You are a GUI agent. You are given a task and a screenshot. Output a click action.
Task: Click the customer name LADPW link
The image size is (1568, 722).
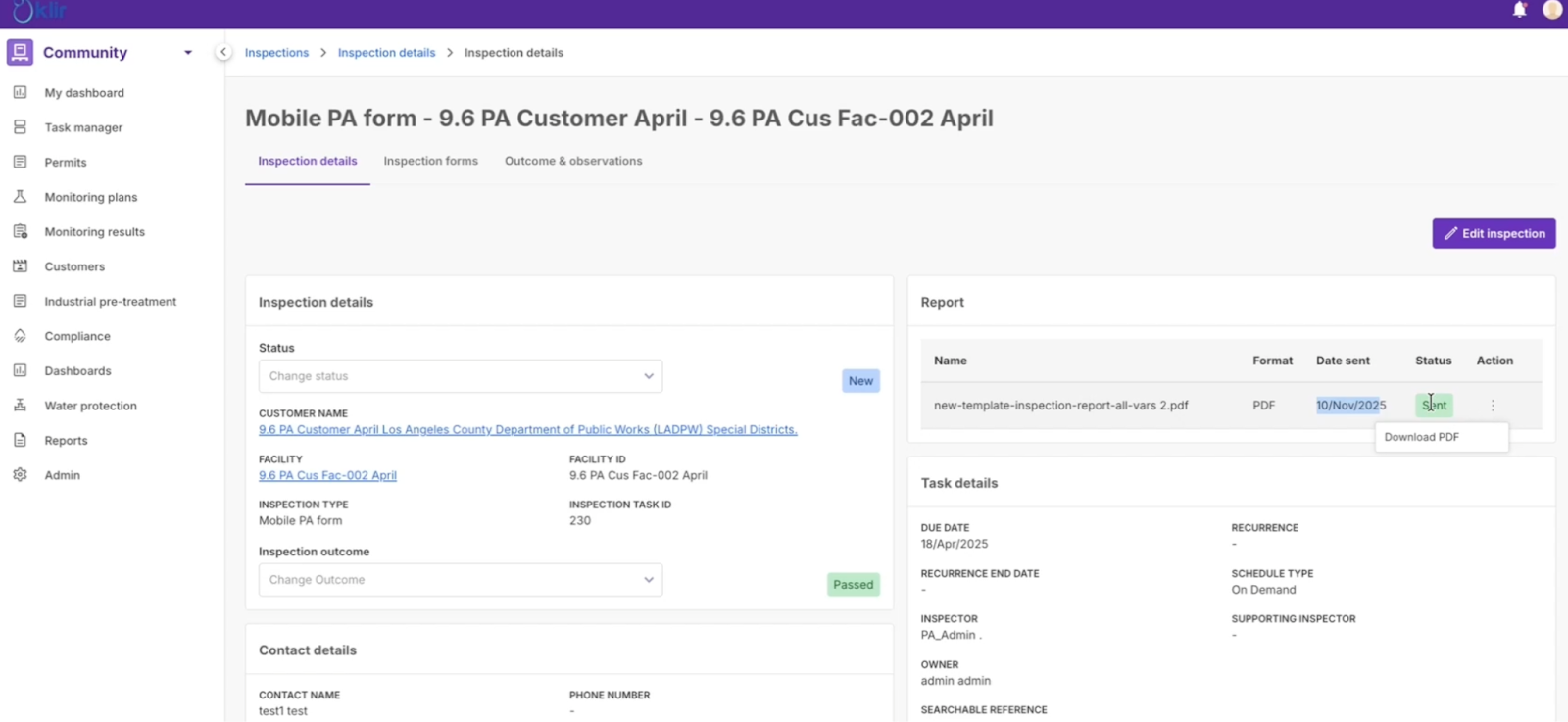pos(527,429)
